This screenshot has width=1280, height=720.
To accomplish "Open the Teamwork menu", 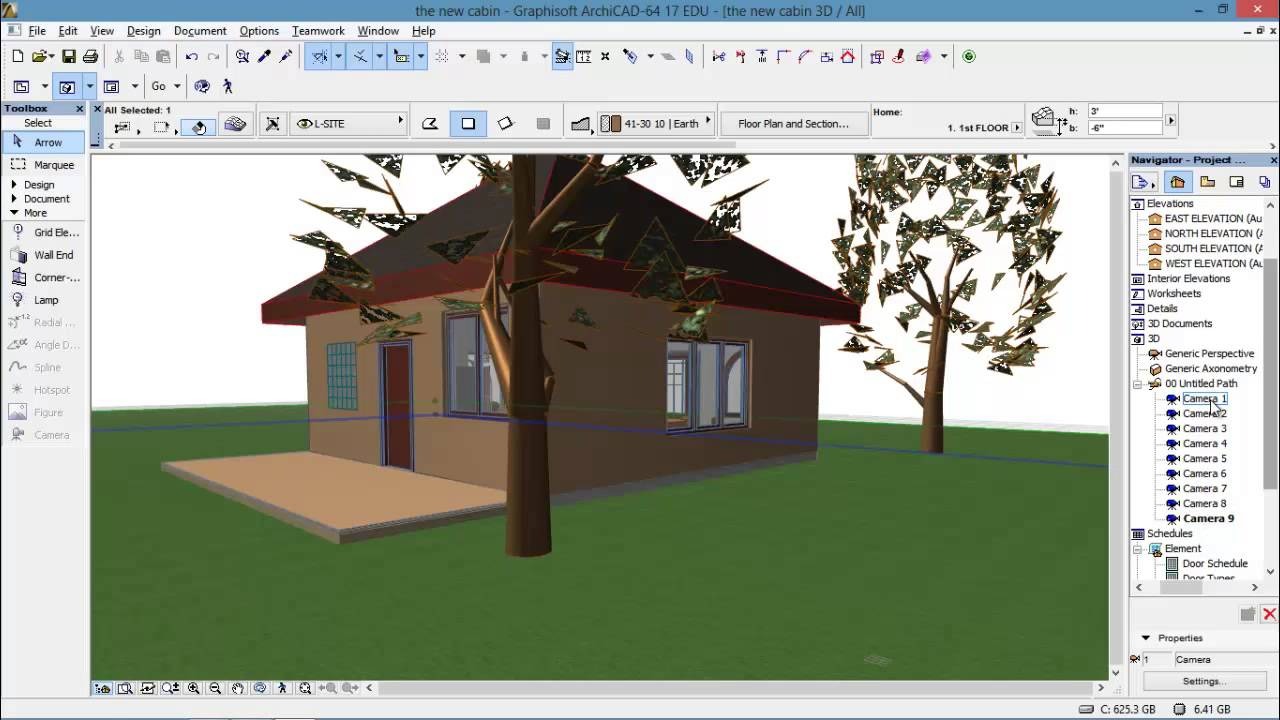I will click(x=318, y=31).
